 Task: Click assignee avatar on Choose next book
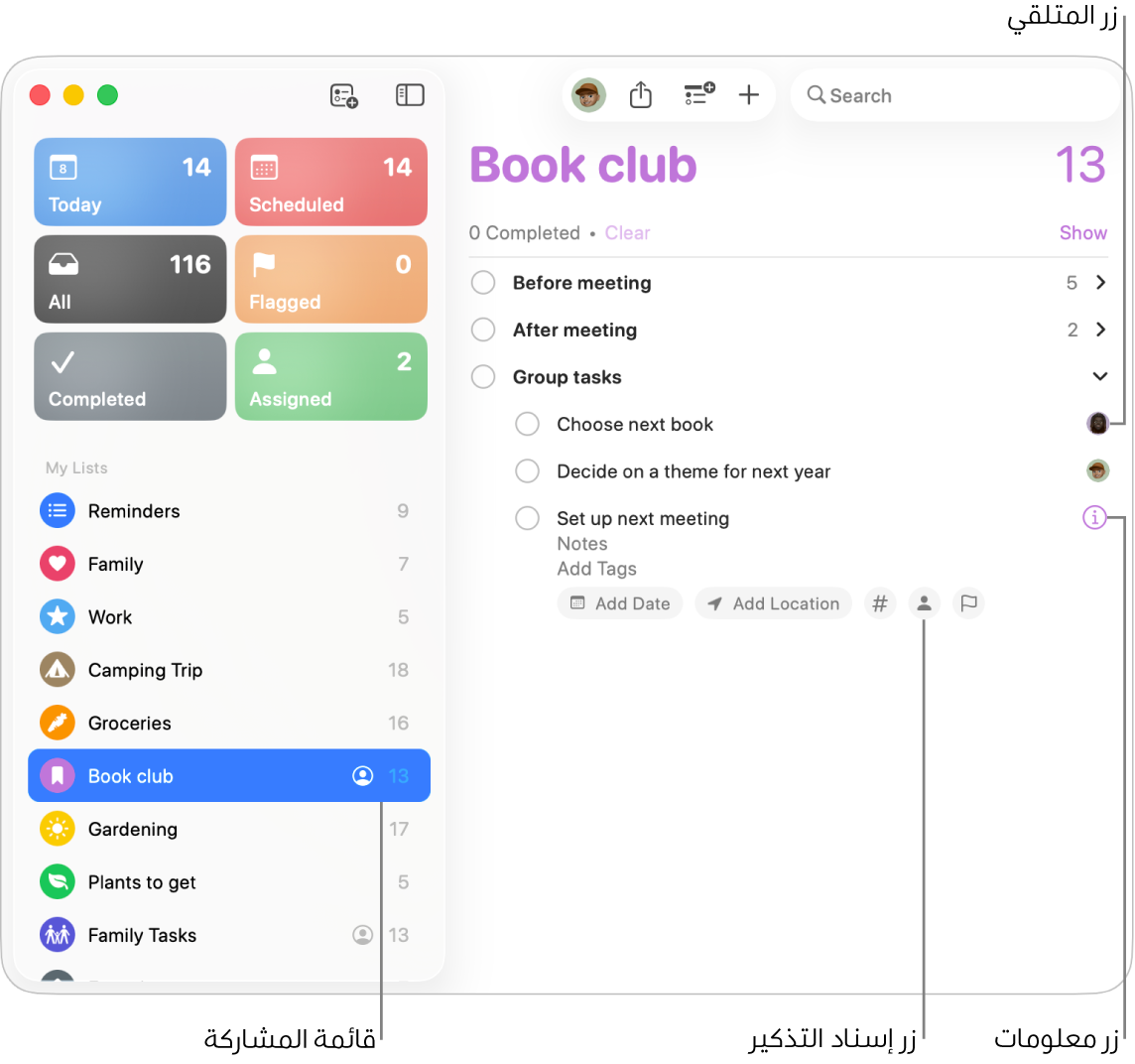click(x=1097, y=423)
